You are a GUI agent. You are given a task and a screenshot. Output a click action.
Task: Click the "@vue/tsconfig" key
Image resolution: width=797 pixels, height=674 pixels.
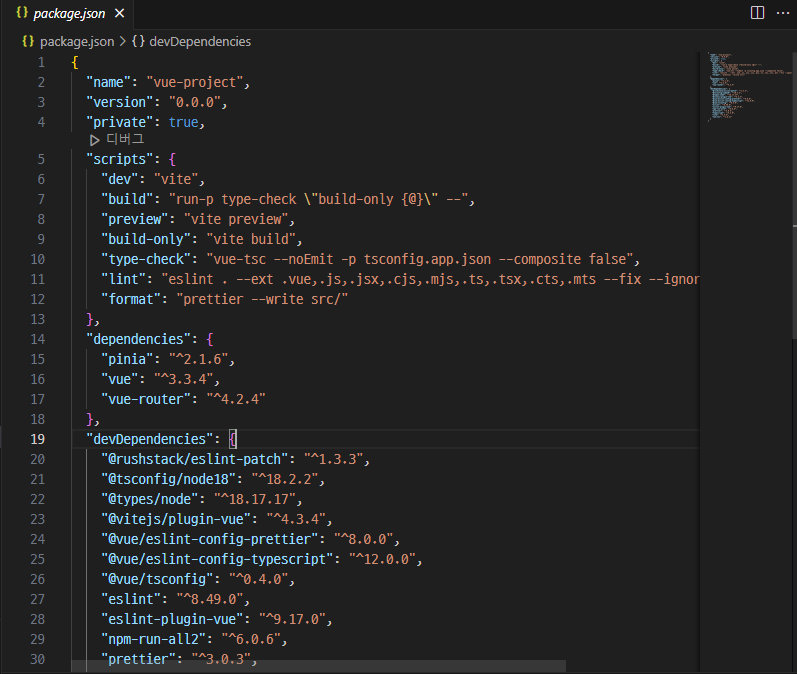pos(158,579)
